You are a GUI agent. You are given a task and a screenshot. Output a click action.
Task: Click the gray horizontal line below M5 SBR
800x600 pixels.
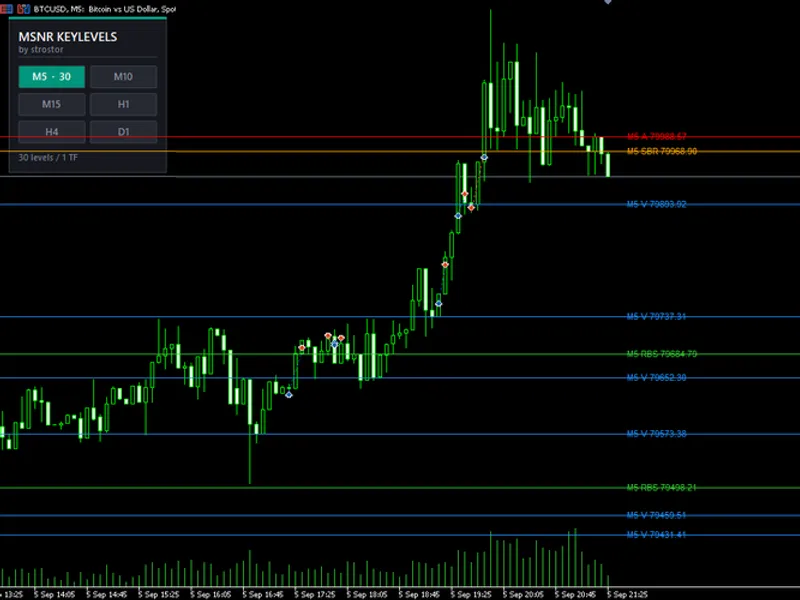(400, 177)
